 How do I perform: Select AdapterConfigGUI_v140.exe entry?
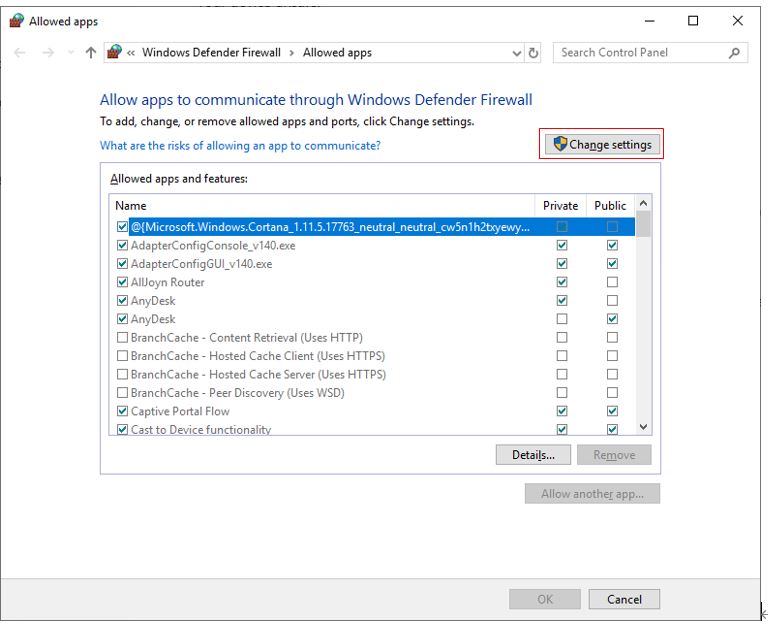(372, 264)
